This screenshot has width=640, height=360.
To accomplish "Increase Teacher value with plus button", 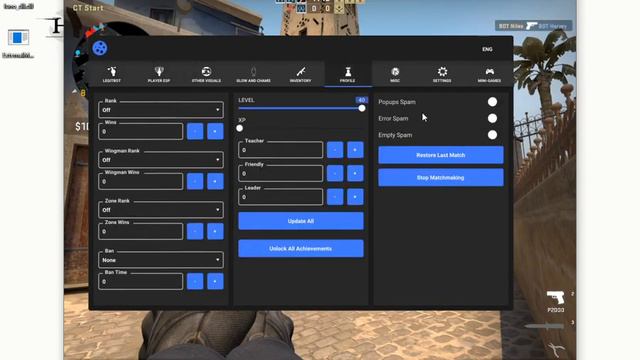I will [355, 150].
